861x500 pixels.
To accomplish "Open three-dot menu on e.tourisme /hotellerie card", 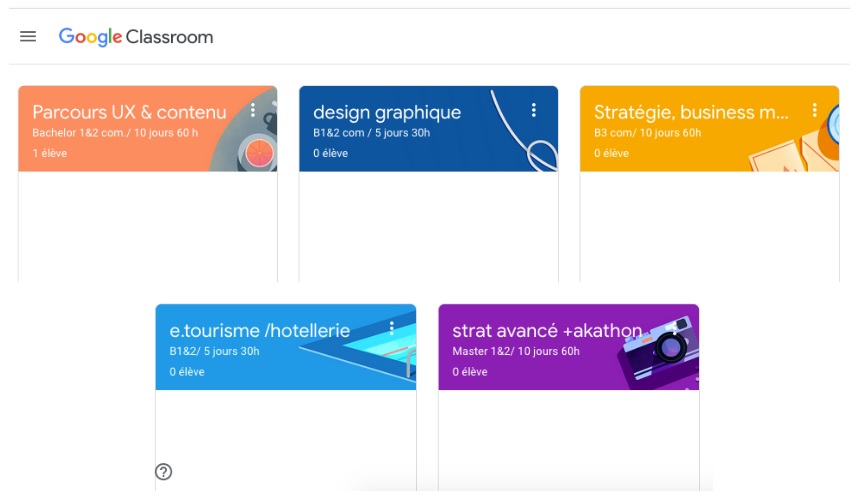I will [x=392, y=328].
